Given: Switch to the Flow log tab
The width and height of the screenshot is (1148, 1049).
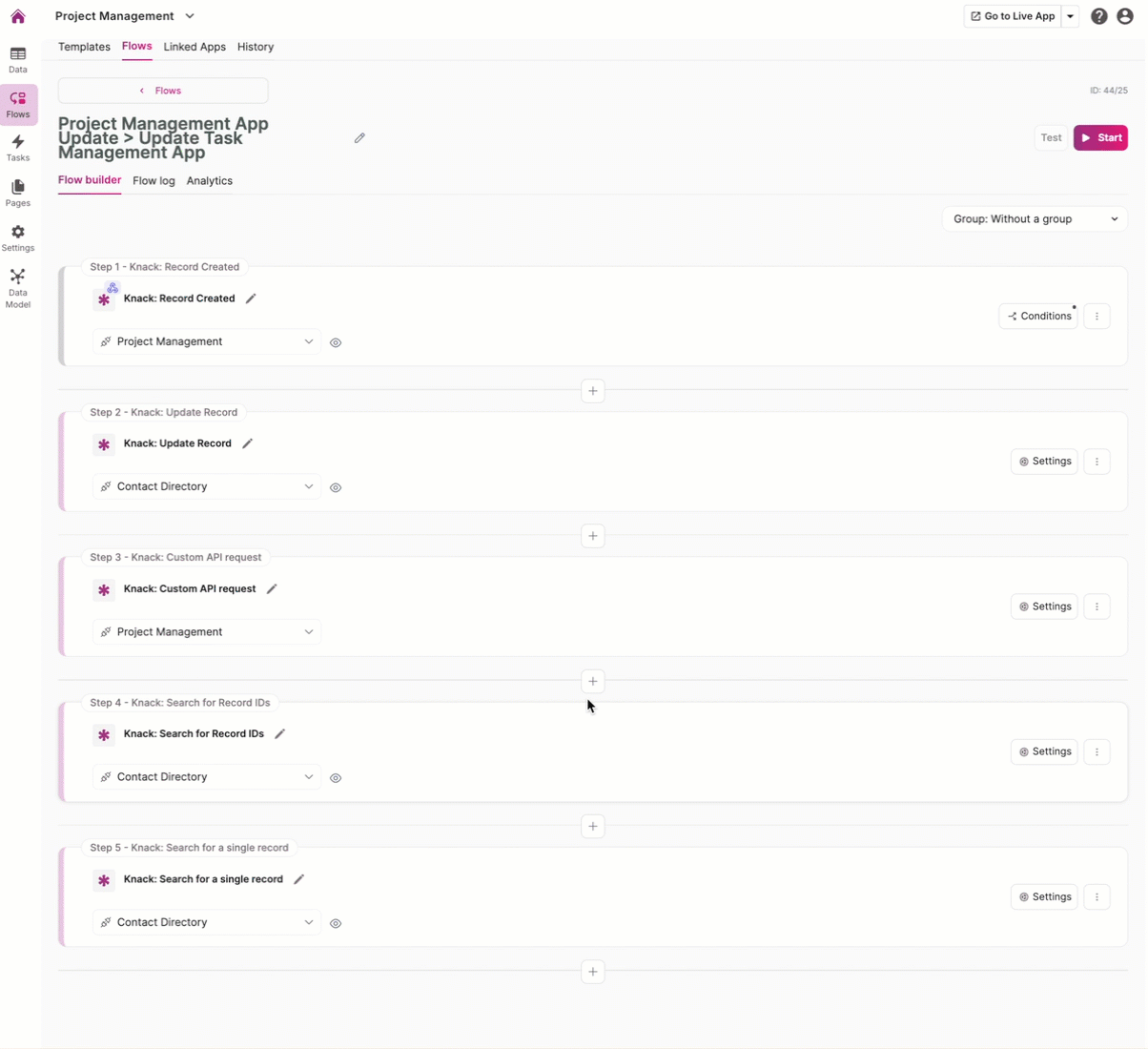Looking at the screenshot, I should click(154, 180).
